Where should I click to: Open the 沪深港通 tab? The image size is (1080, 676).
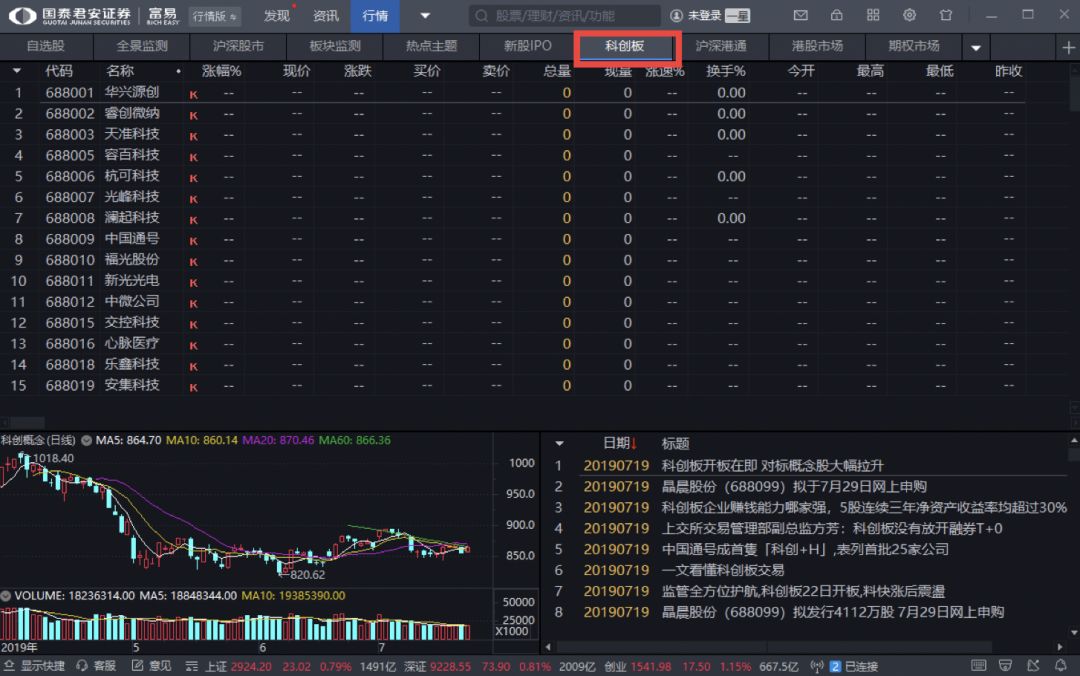(x=721, y=46)
